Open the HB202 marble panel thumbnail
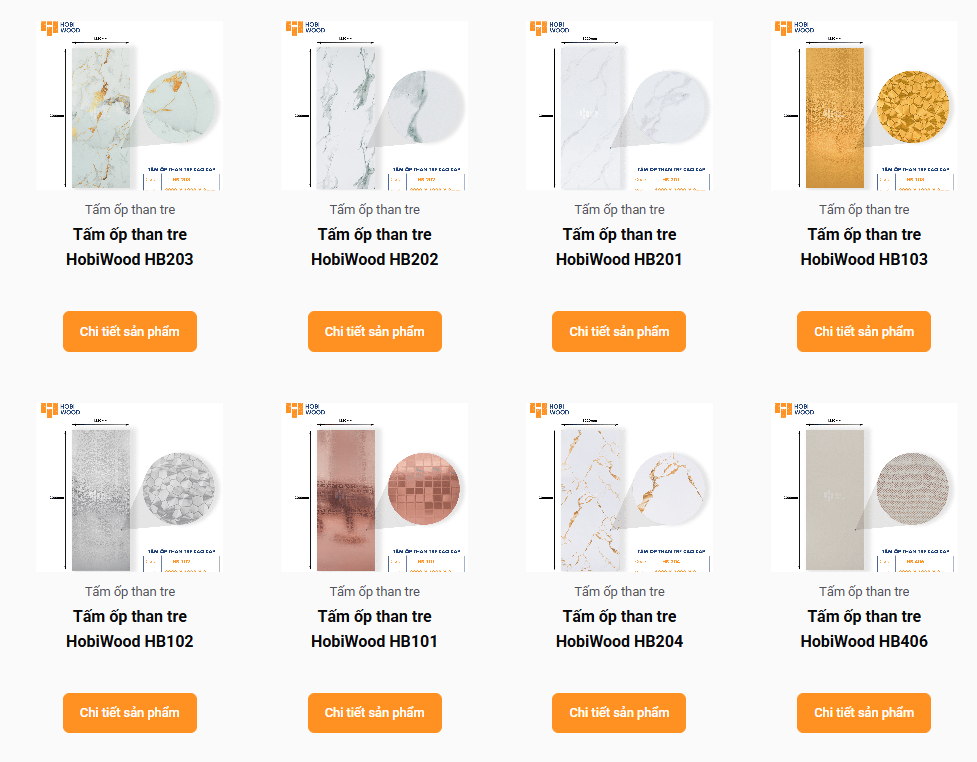 tap(374, 106)
